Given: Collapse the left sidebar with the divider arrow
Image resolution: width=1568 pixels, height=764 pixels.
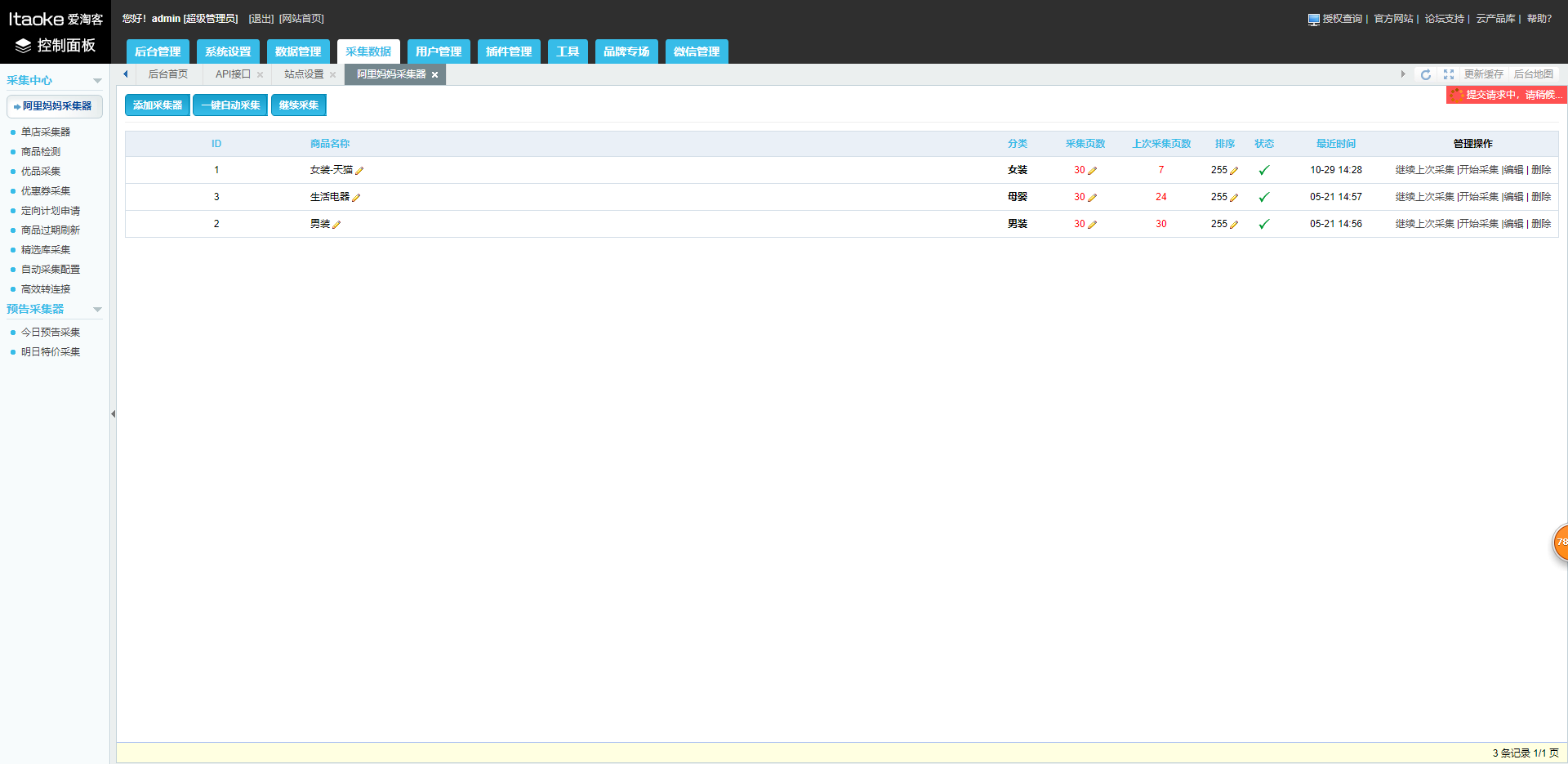Looking at the screenshot, I should [x=113, y=414].
